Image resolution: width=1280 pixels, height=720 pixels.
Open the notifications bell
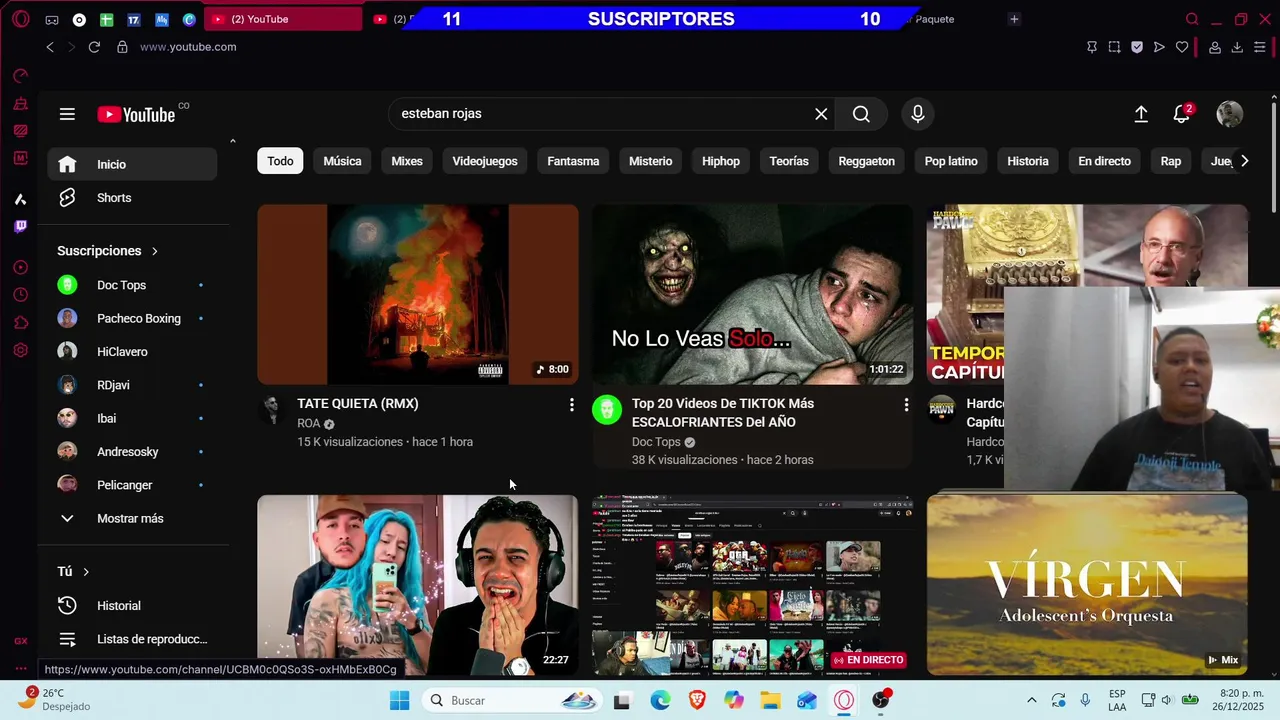click(1182, 114)
